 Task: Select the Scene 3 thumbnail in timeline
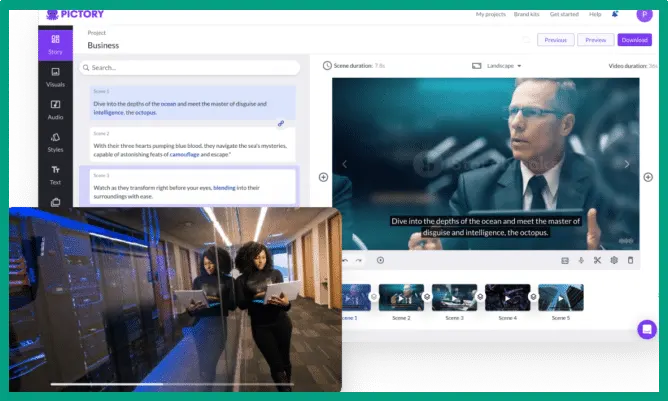454,297
